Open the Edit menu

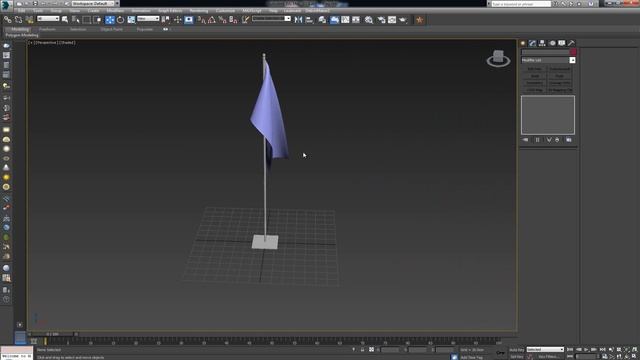coord(22,11)
